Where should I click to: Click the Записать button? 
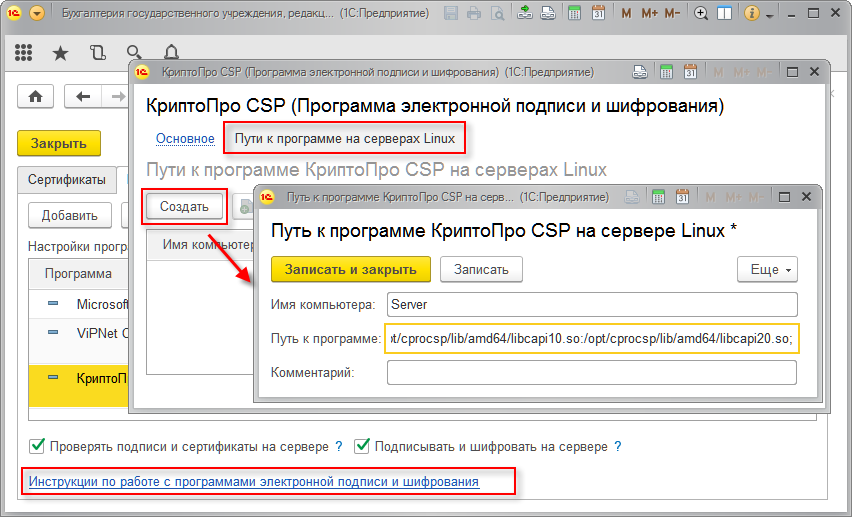(481, 270)
